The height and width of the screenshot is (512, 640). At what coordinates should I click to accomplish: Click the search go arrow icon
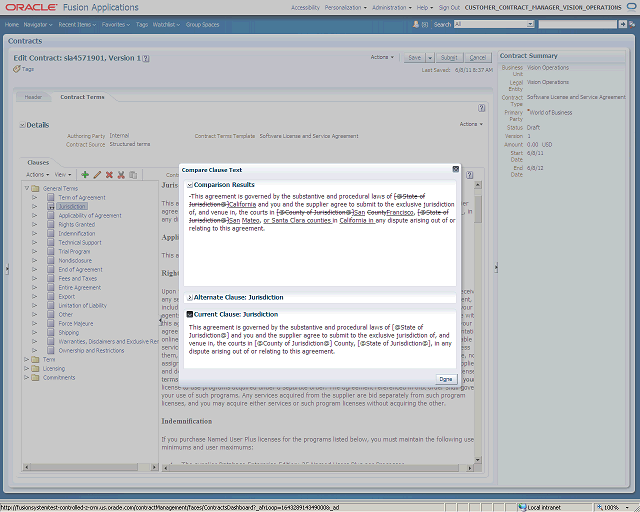coord(622,24)
